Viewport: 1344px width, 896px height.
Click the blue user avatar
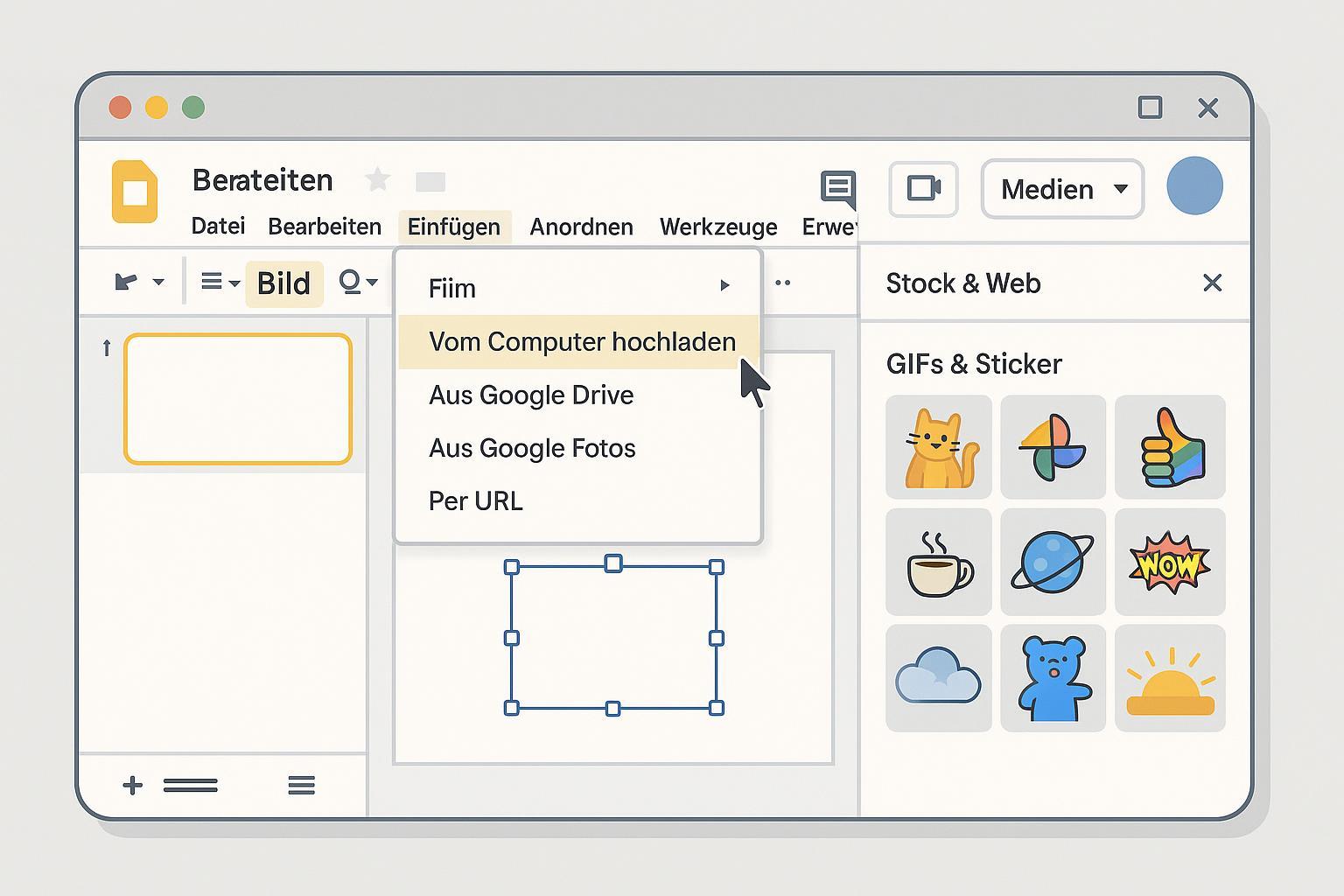pos(1194,186)
